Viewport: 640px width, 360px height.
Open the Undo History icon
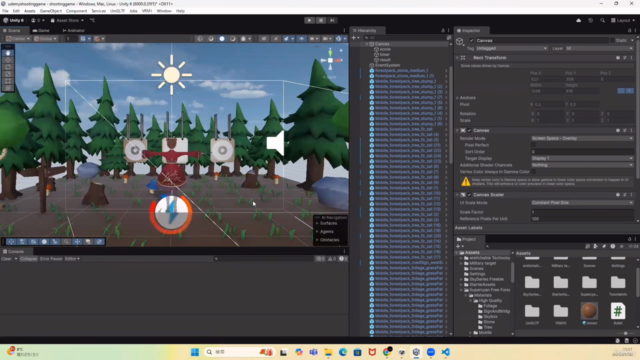click(x=590, y=20)
